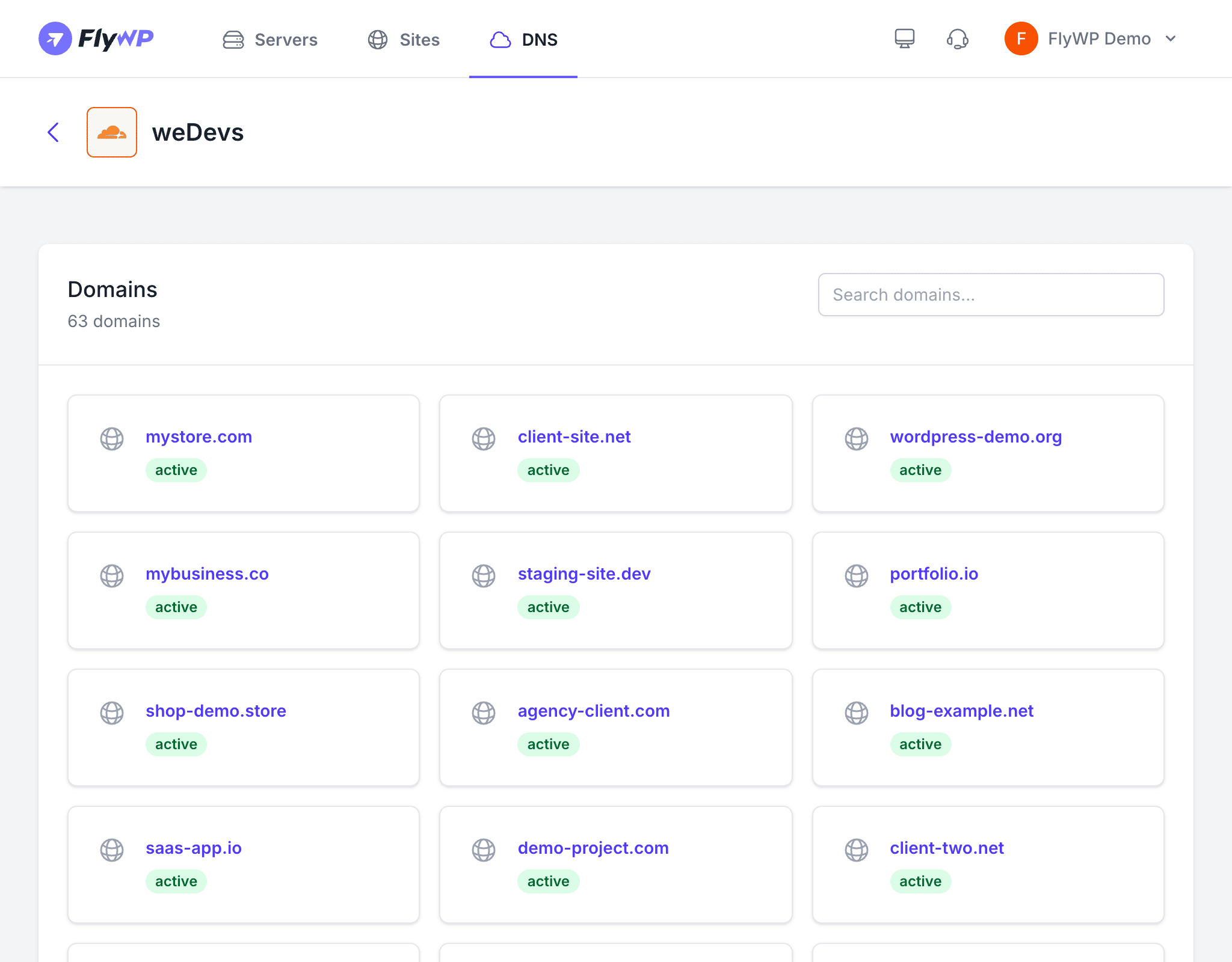The width and height of the screenshot is (1232, 962).
Task: Click globe icon beside saas-app.io
Action: [112, 850]
